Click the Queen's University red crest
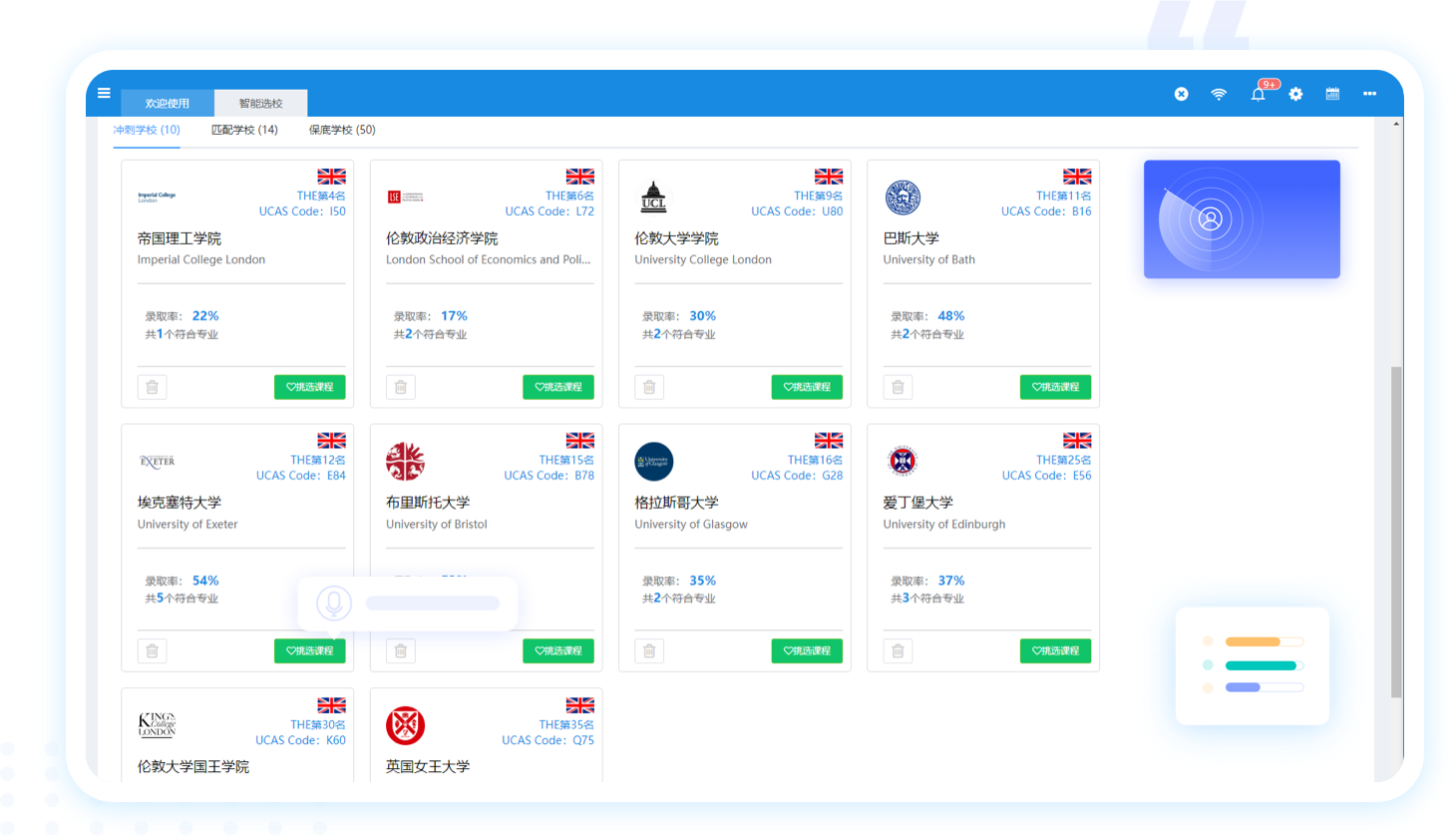This screenshot has width=1456, height=838. pos(405,725)
